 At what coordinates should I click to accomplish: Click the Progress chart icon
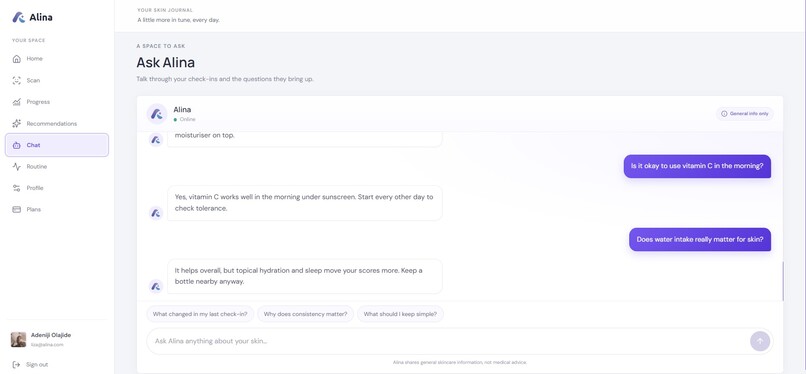pyautogui.click(x=16, y=102)
